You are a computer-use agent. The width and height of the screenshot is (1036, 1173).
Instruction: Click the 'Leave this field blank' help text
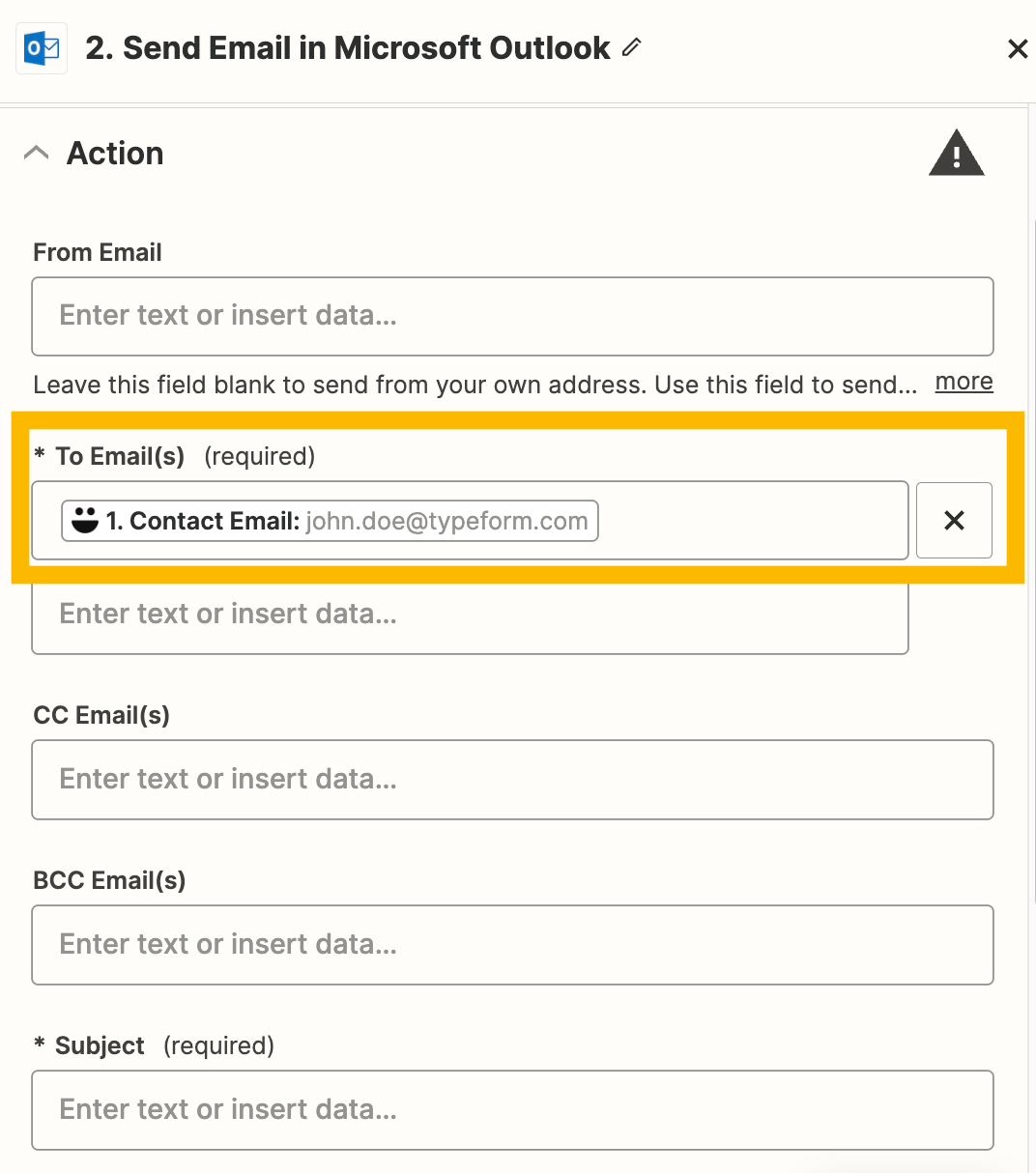(x=475, y=385)
